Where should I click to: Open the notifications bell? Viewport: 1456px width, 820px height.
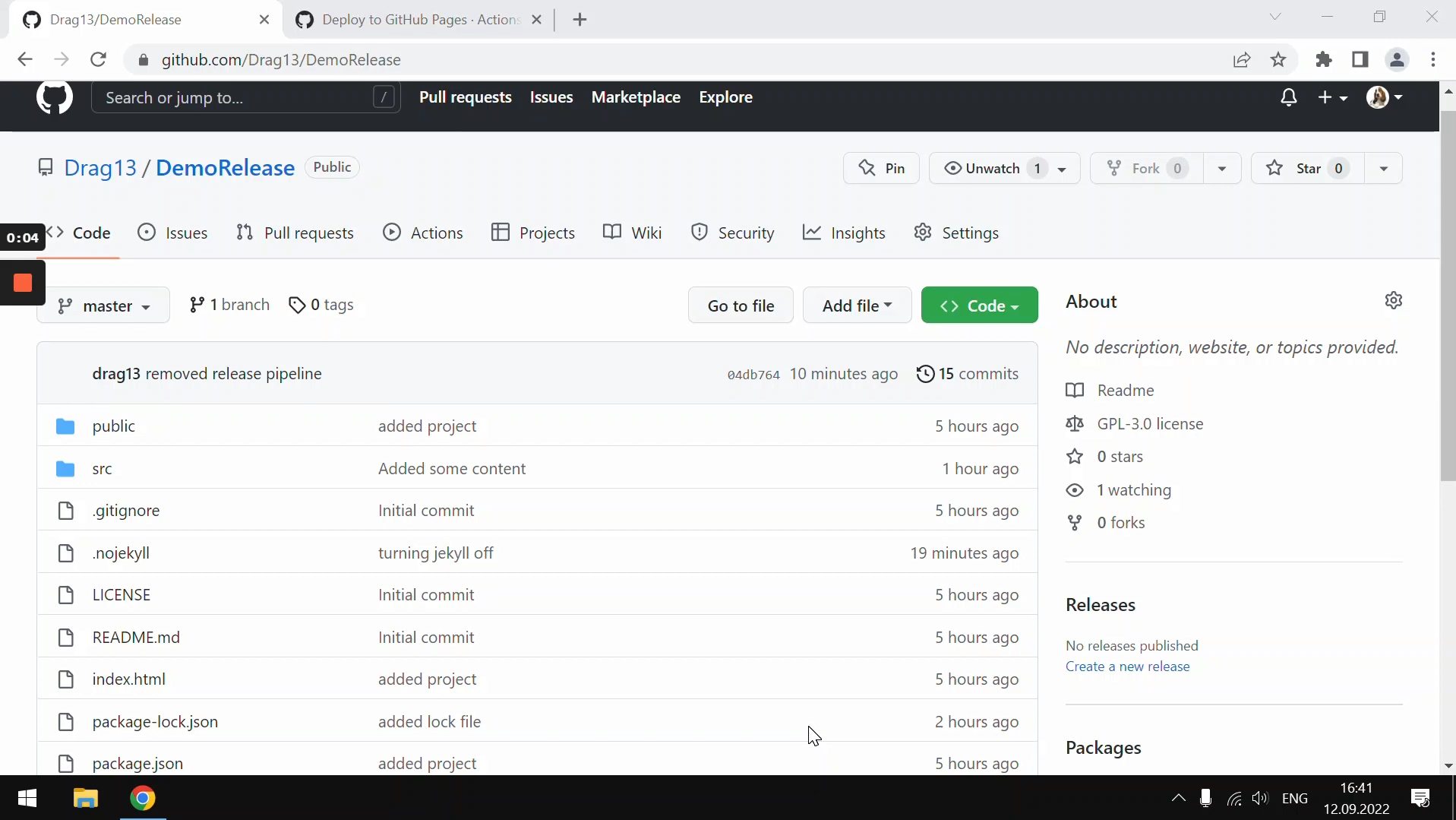(x=1289, y=97)
